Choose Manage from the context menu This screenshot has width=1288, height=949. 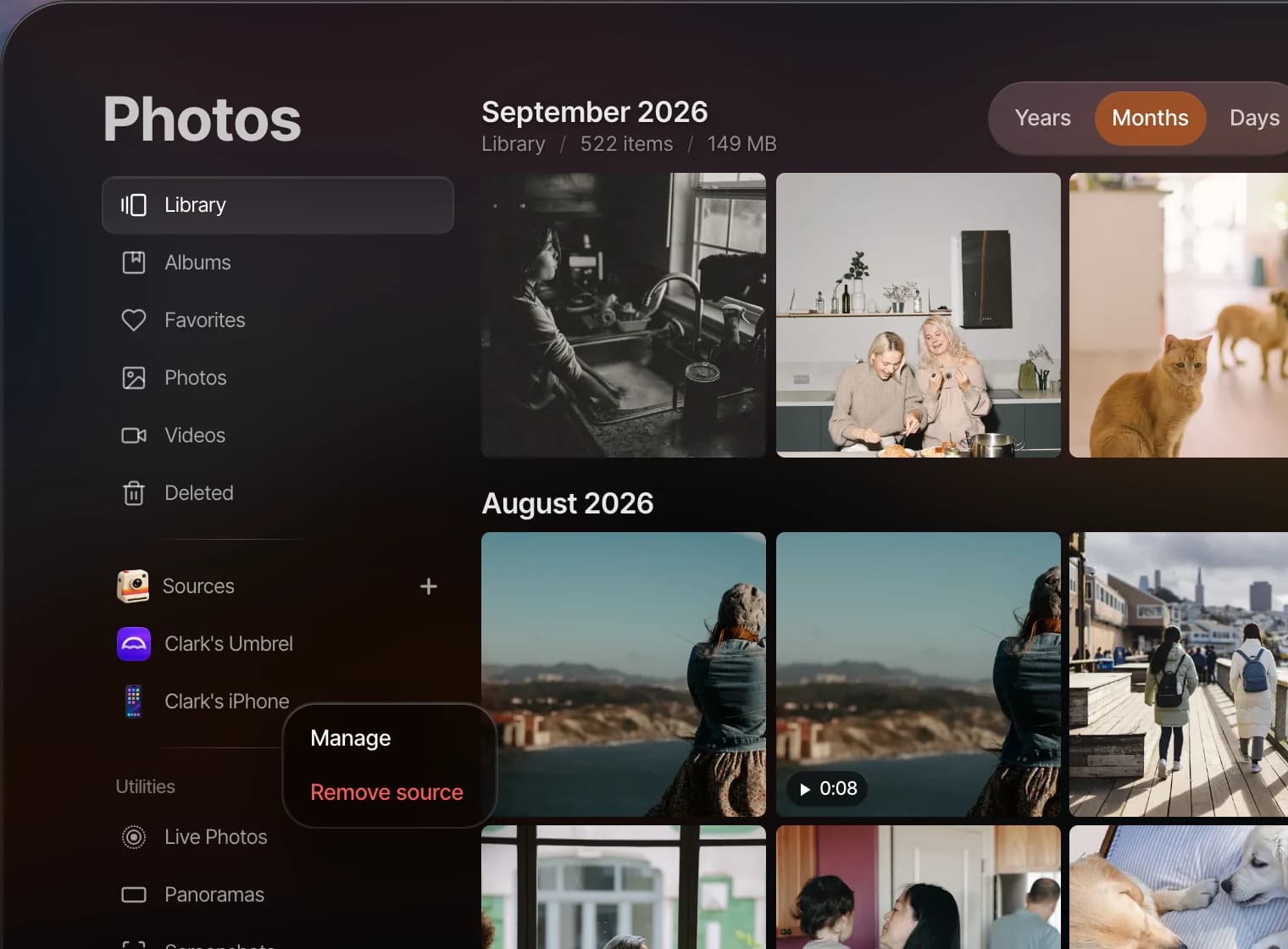(x=350, y=738)
